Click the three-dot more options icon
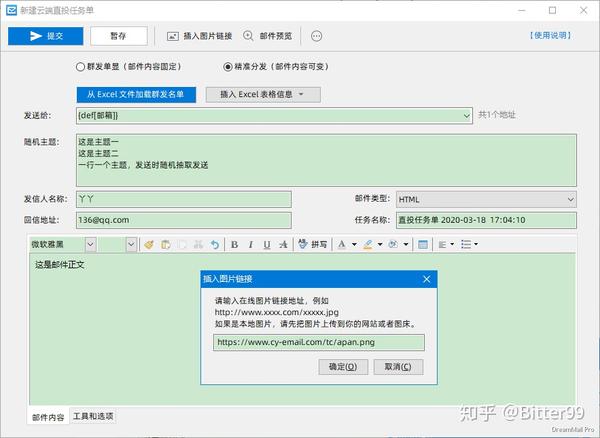This screenshot has height=438, width=600. tap(316, 36)
